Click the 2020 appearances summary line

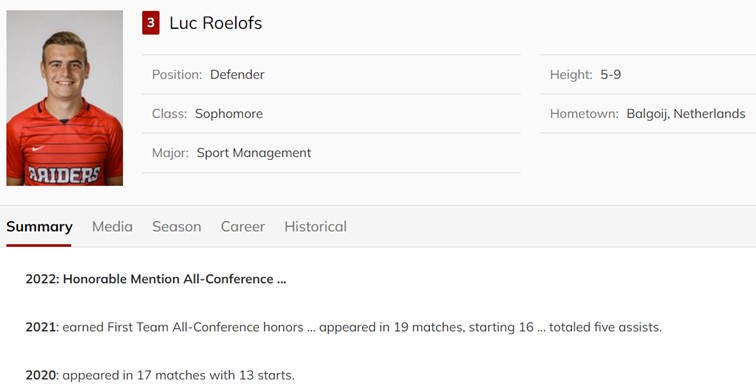coord(160,375)
